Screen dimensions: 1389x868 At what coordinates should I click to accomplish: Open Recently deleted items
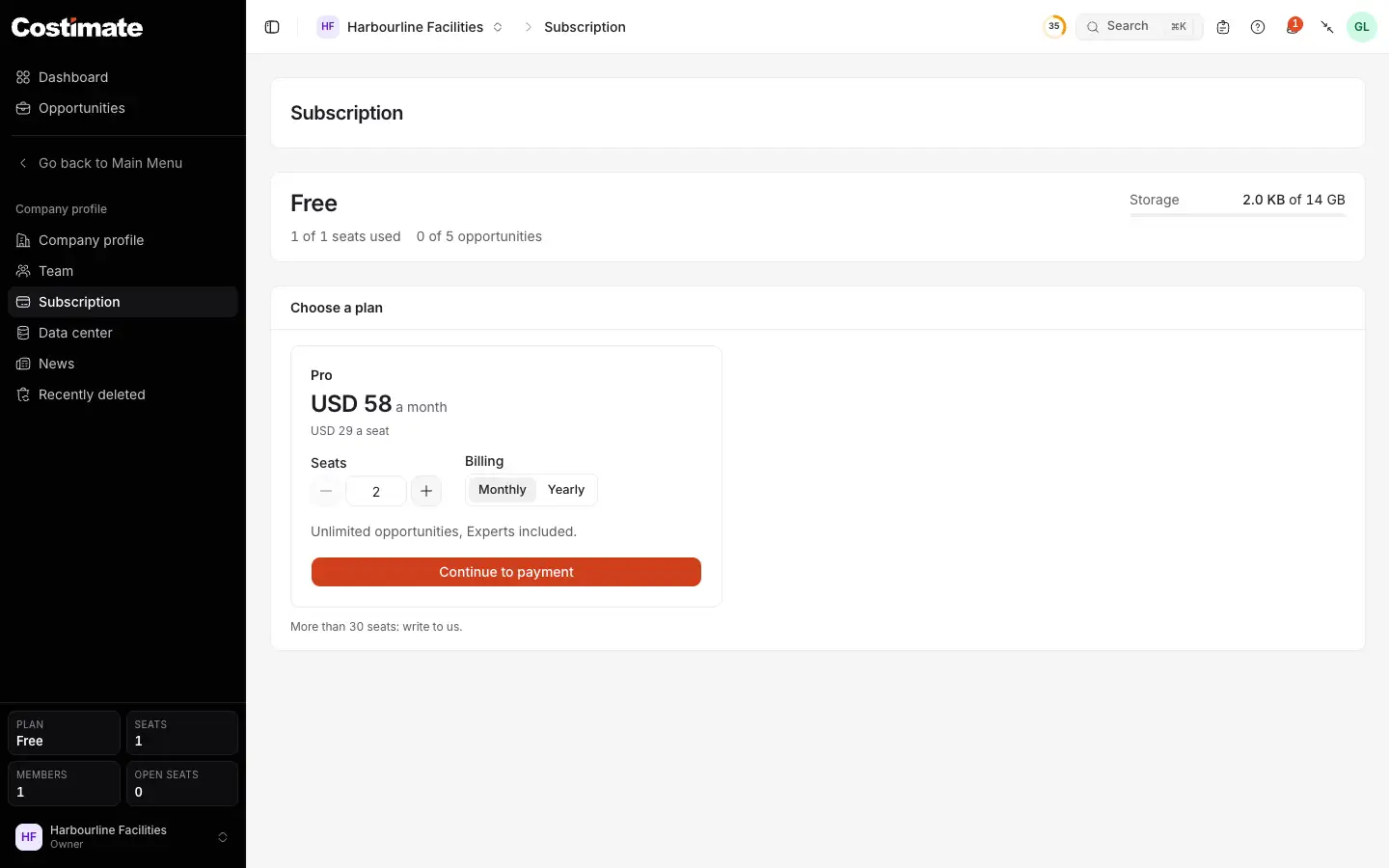(x=123, y=394)
